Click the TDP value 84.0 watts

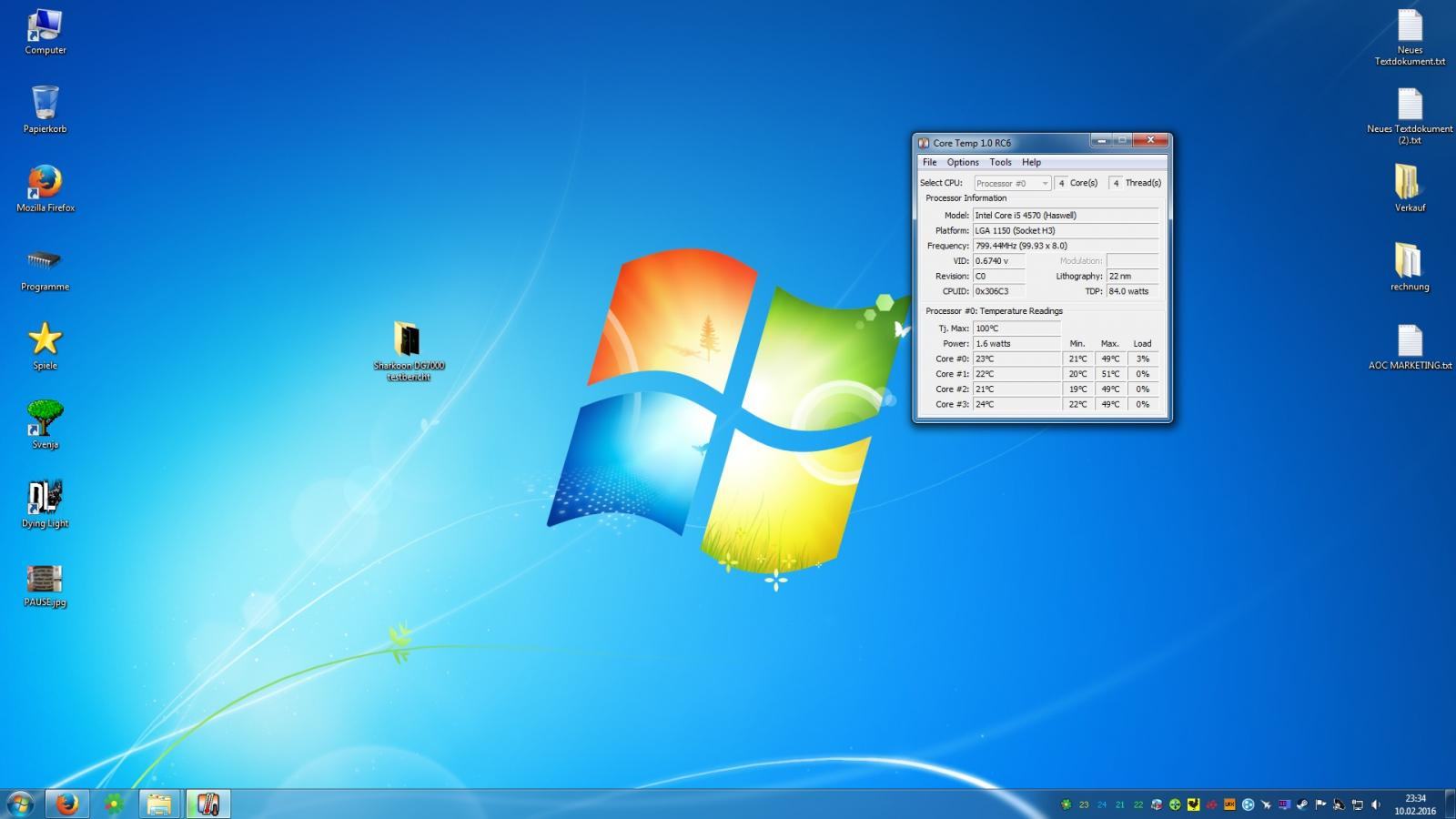[x=1132, y=291]
